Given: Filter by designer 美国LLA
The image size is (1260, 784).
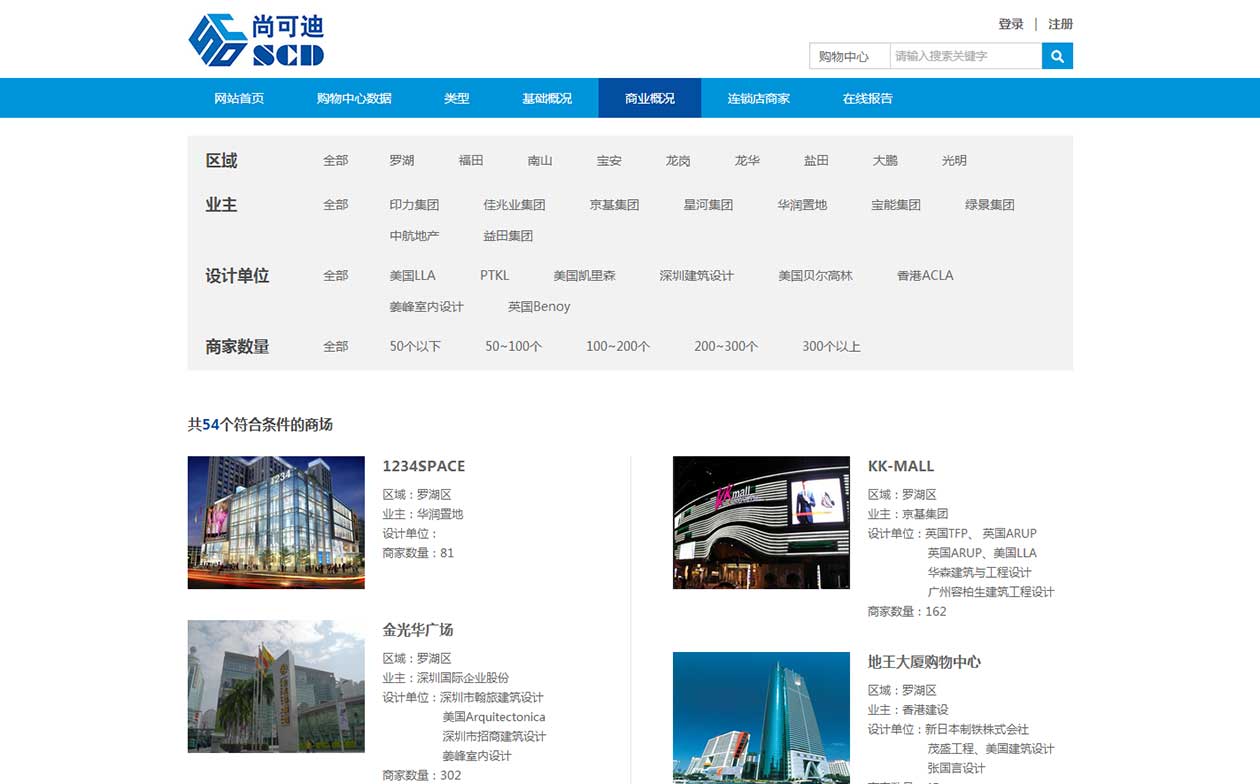Looking at the screenshot, I should click(412, 275).
